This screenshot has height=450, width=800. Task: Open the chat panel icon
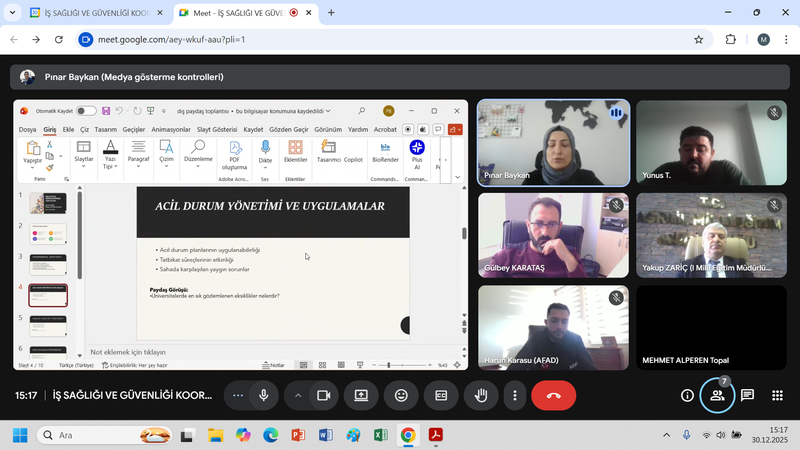pos(747,395)
